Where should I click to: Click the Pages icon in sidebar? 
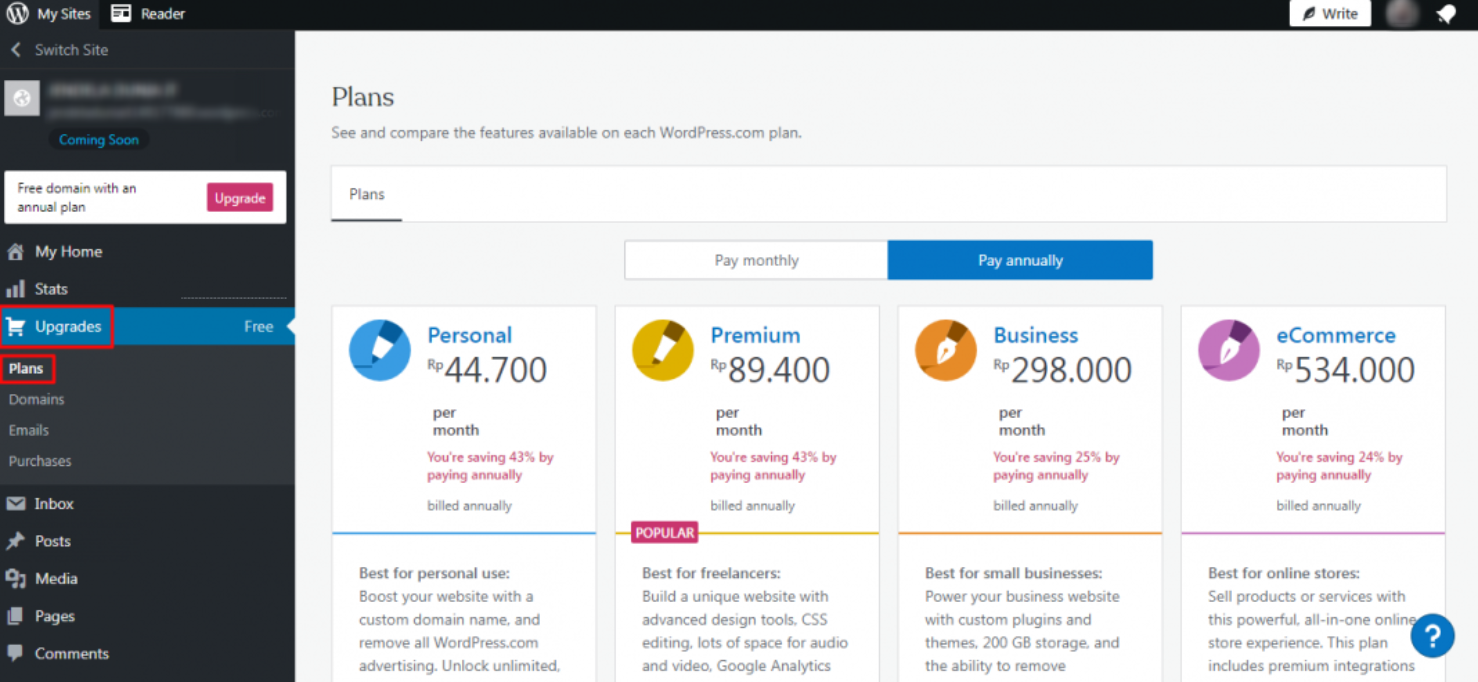coord(15,616)
